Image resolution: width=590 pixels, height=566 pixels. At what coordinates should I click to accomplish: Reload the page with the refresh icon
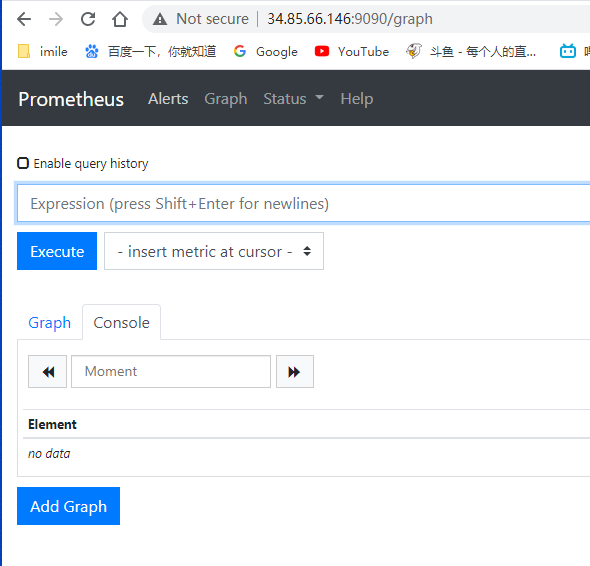point(88,19)
